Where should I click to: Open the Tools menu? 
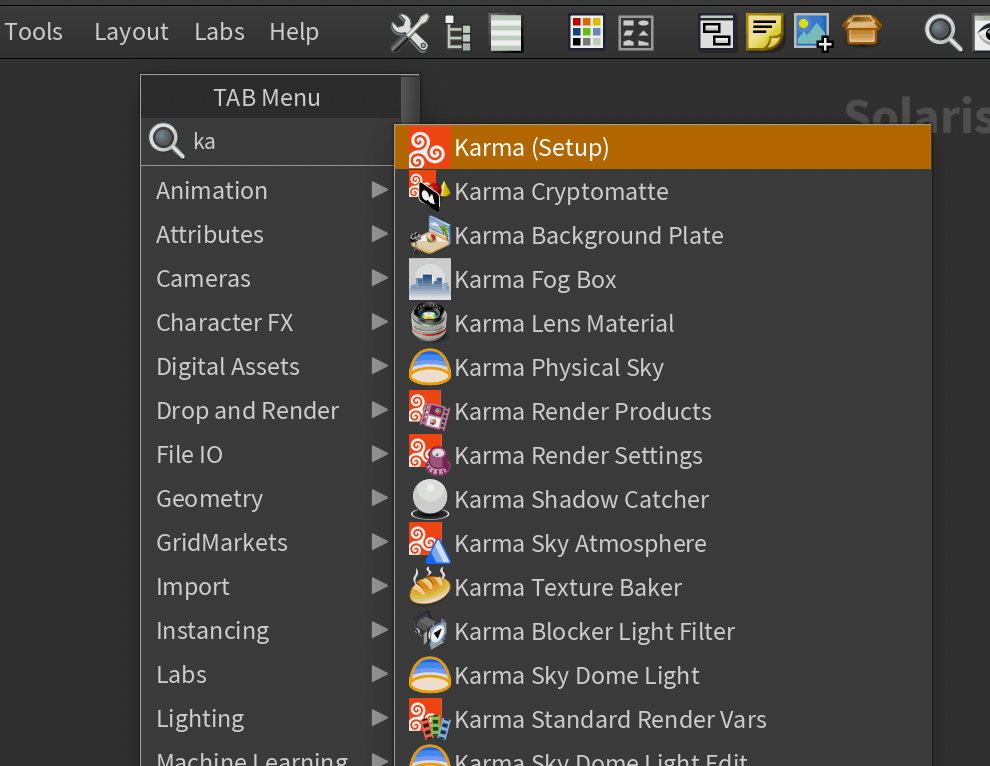point(33,32)
